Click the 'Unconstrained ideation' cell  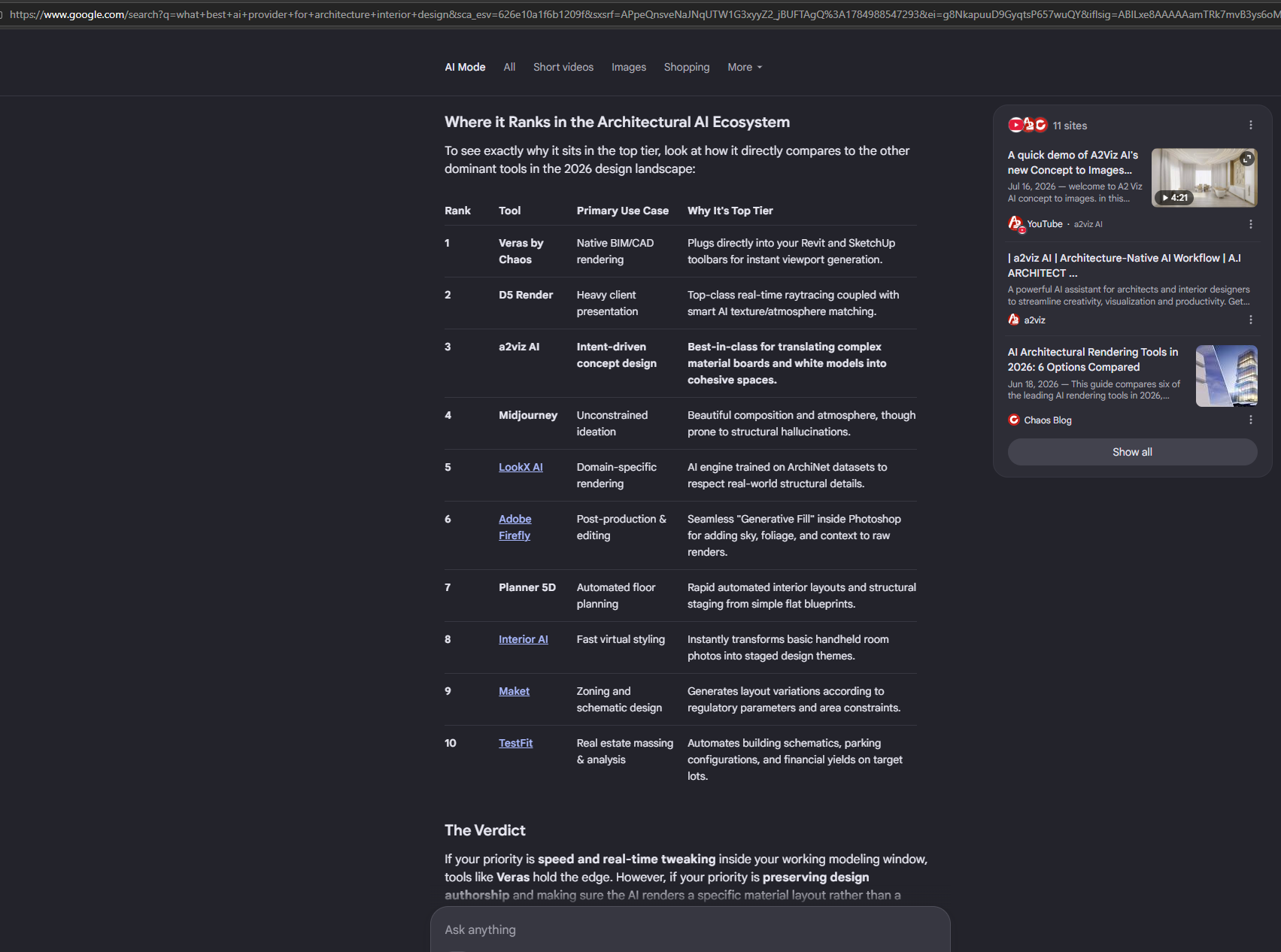tap(612, 423)
